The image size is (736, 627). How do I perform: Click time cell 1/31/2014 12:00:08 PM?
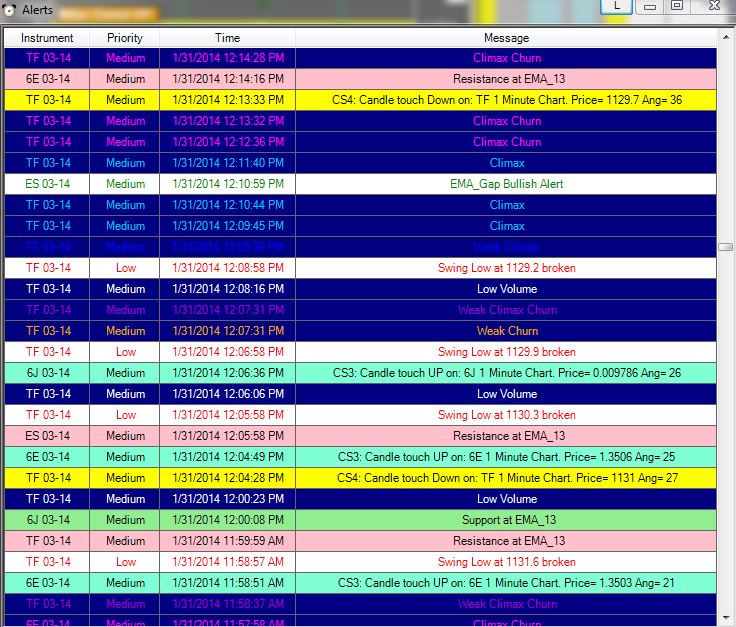[x=228, y=520]
